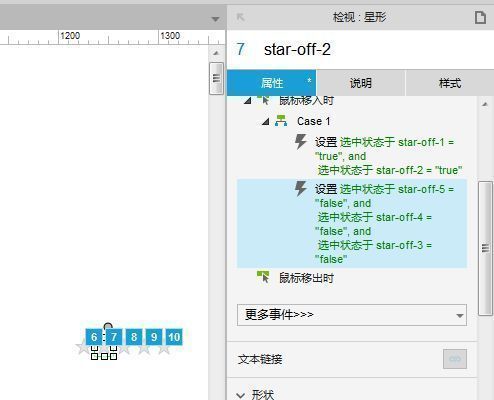Click the canvas scrollbar up arrow
Image resolution: width=494 pixels, height=400 pixels.
[x=216, y=53]
